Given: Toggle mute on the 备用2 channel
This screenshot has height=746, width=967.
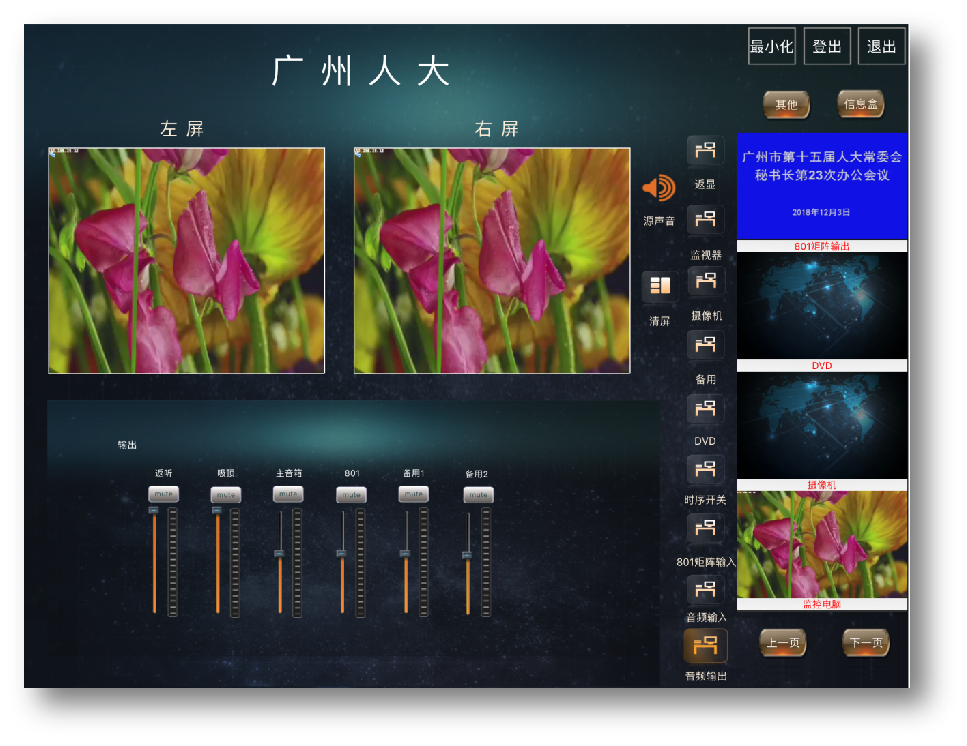Looking at the screenshot, I should point(478,494).
